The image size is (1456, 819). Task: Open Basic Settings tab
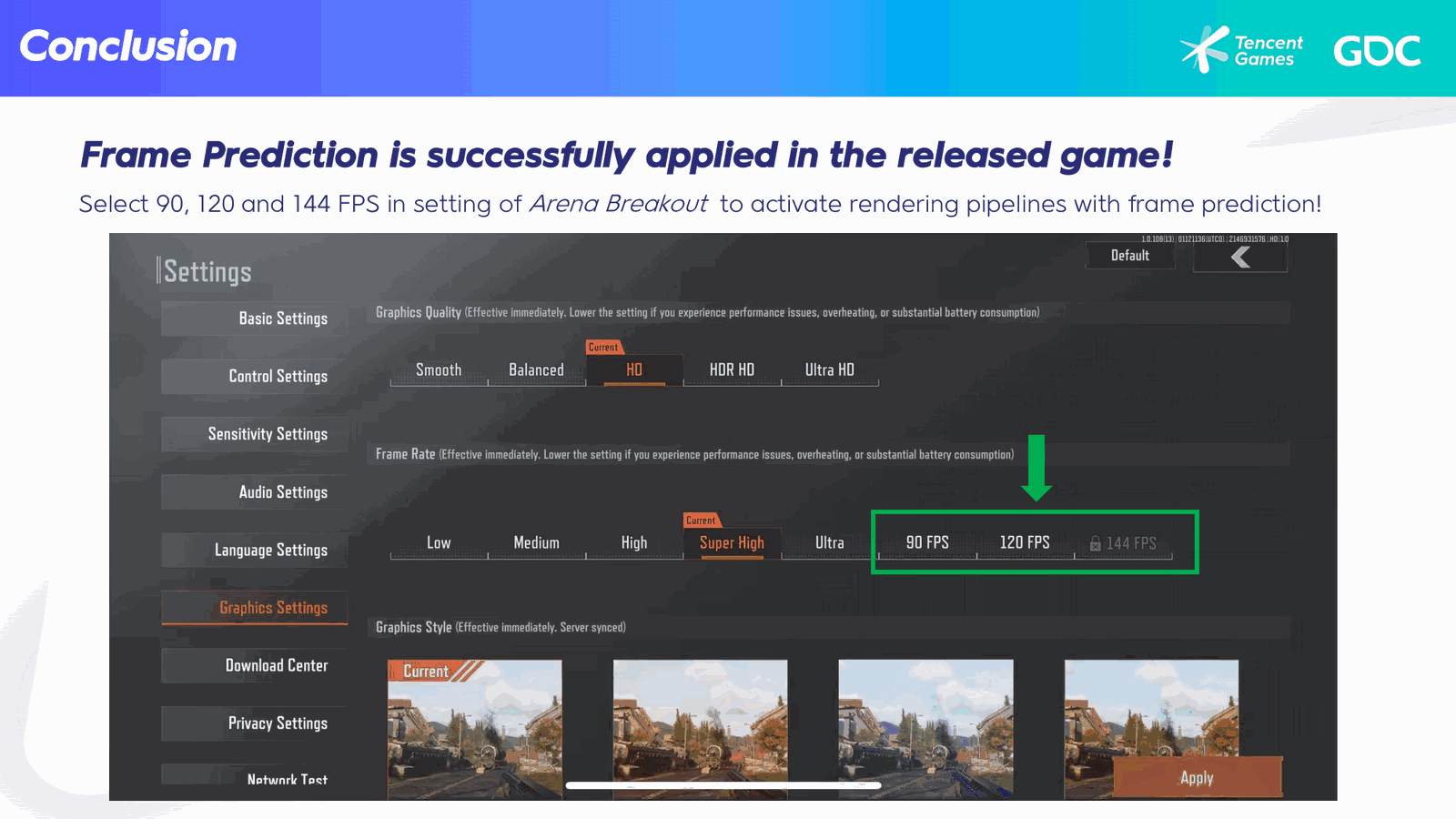point(255,318)
